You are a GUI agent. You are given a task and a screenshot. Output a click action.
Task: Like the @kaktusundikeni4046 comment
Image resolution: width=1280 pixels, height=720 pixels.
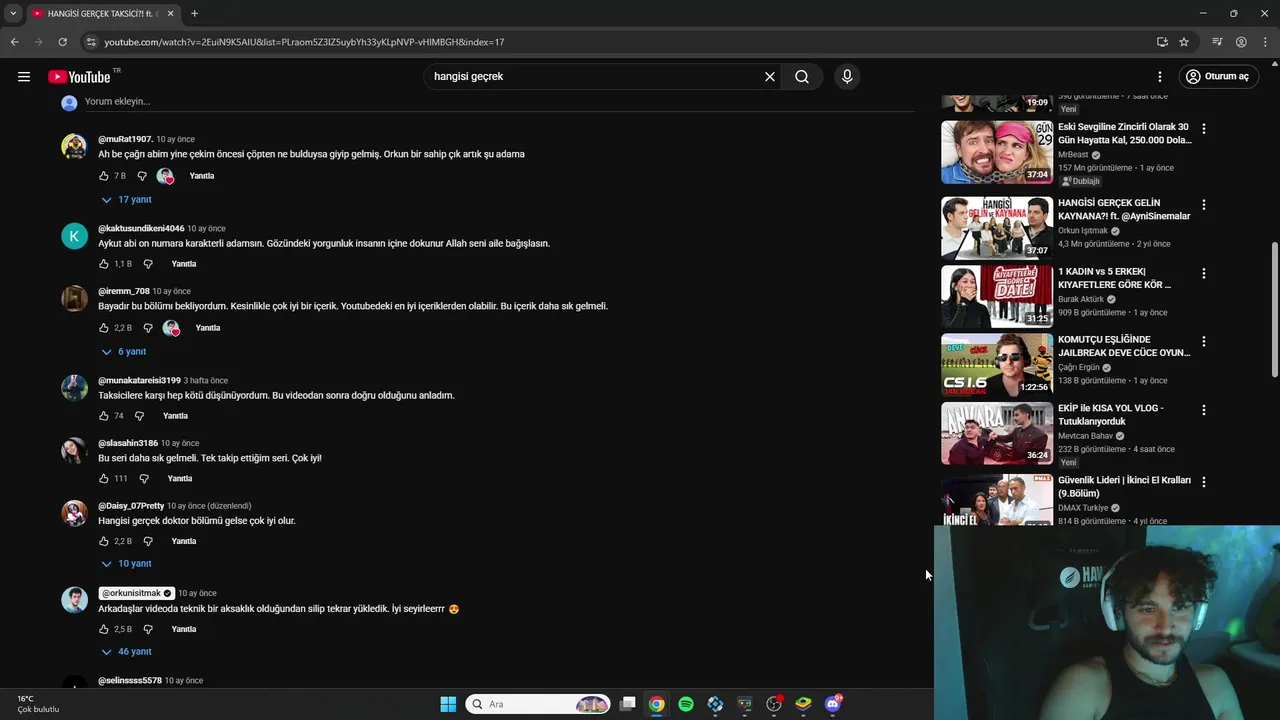[x=104, y=264]
